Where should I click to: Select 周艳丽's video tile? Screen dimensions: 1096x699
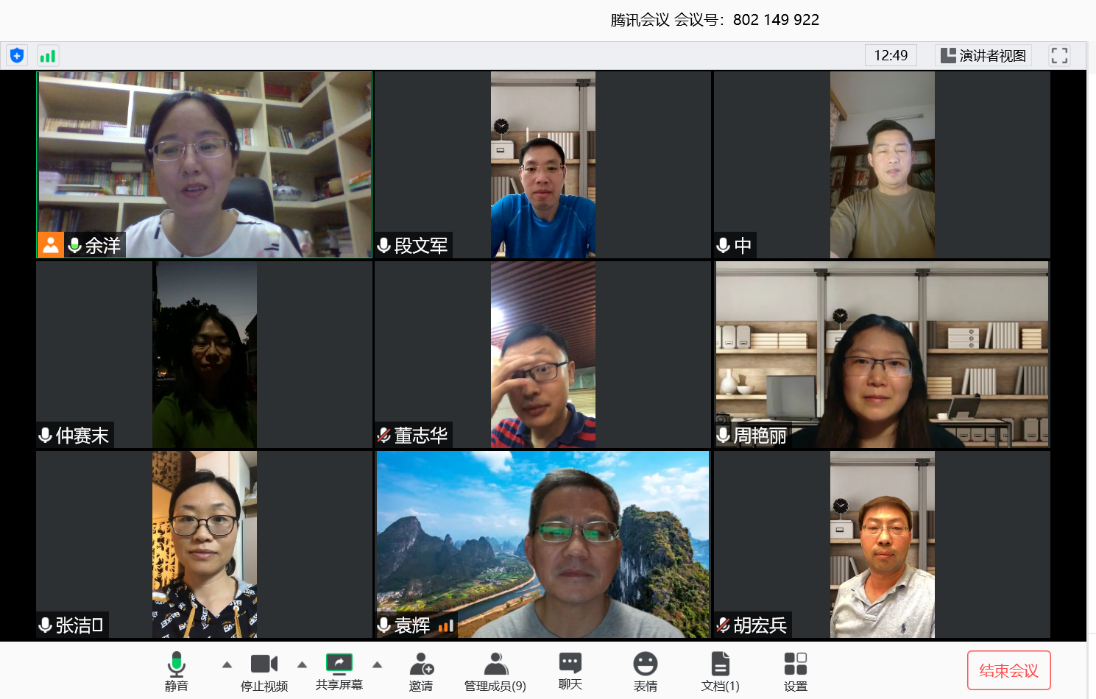point(881,354)
